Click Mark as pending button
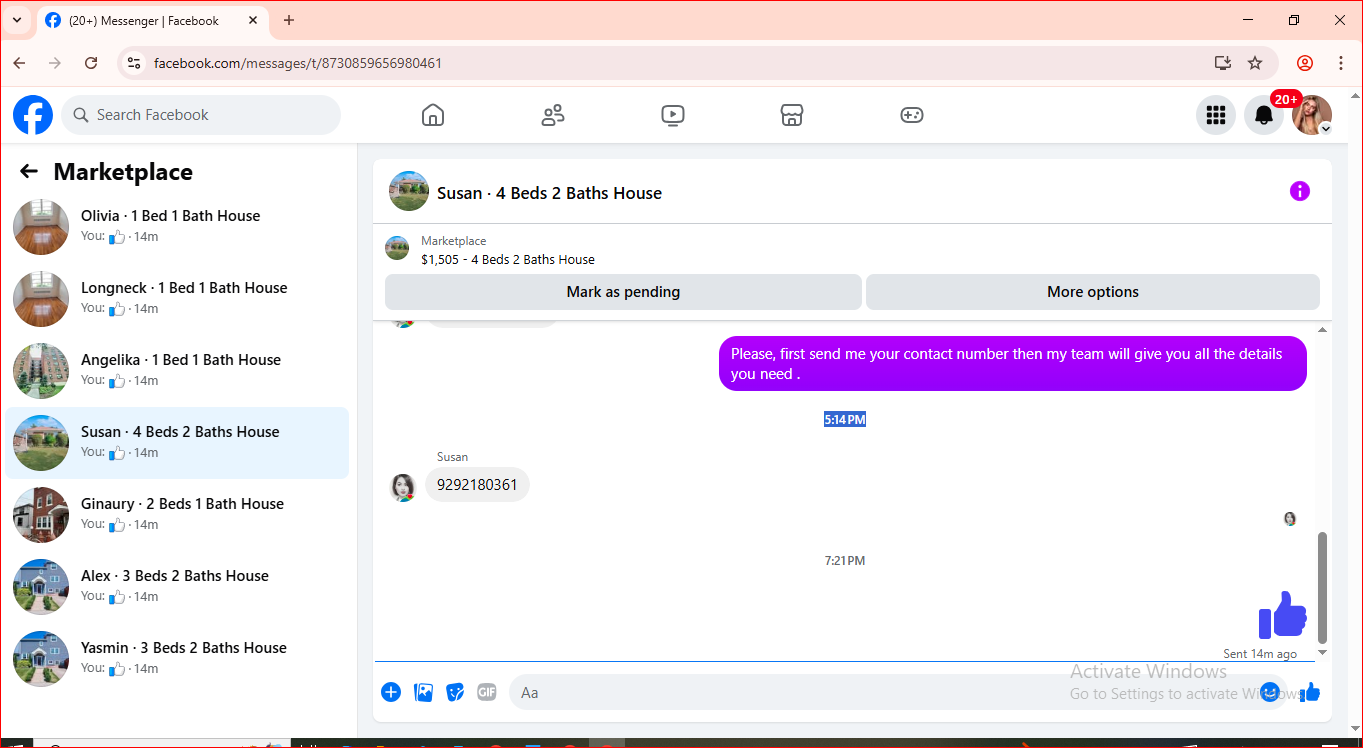The height and width of the screenshot is (748, 1363). pos(623,292)
